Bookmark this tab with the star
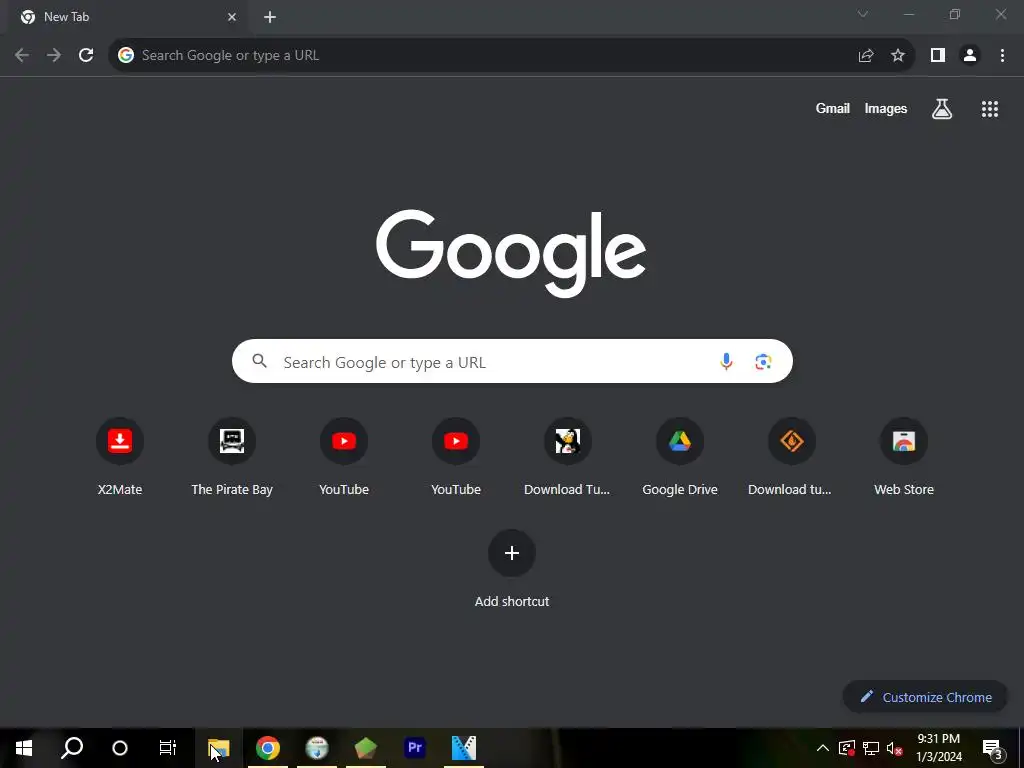Viewport: 1024px width, 768px height. tap(898, 56)
